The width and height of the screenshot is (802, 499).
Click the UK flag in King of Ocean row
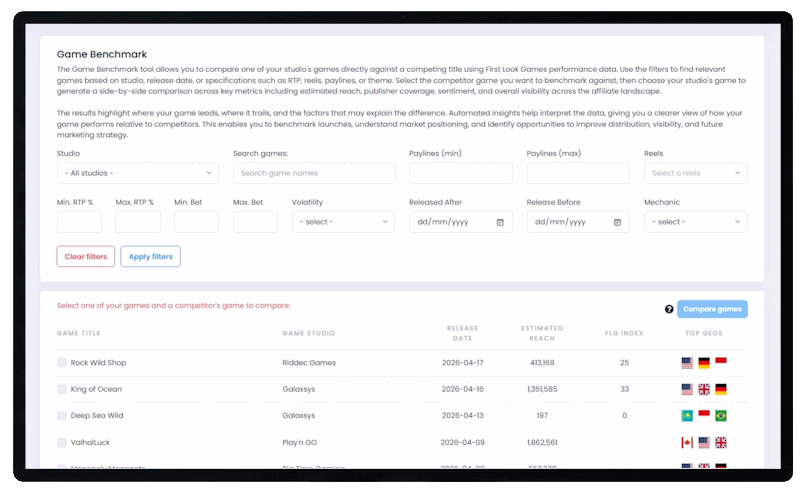(704, 389)
